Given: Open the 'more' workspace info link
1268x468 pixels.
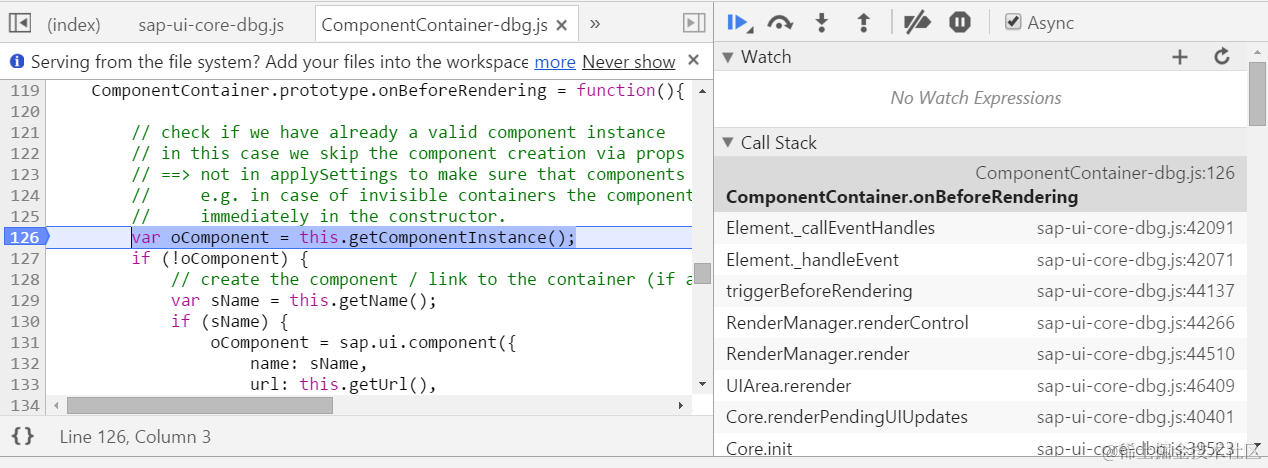Looking at the screenshot, I should [x=555, y=62].
